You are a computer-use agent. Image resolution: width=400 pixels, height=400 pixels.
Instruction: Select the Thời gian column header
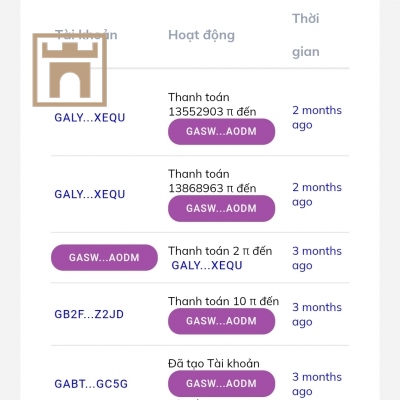pyautogui.click(x=306, y=35)
